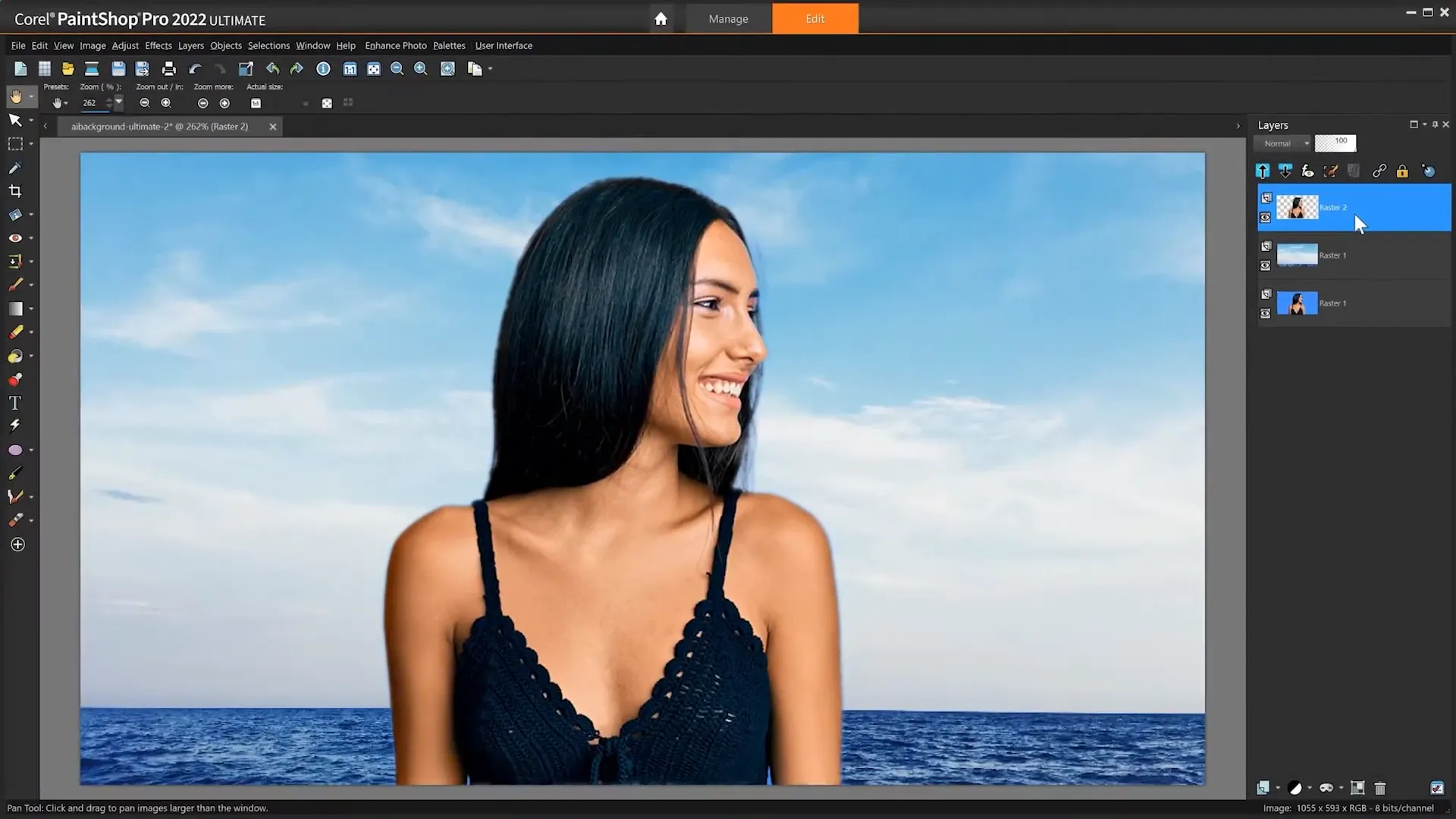The image size is (1456, 819).
Task: Switch to the Manage tab
Action: 727,18
